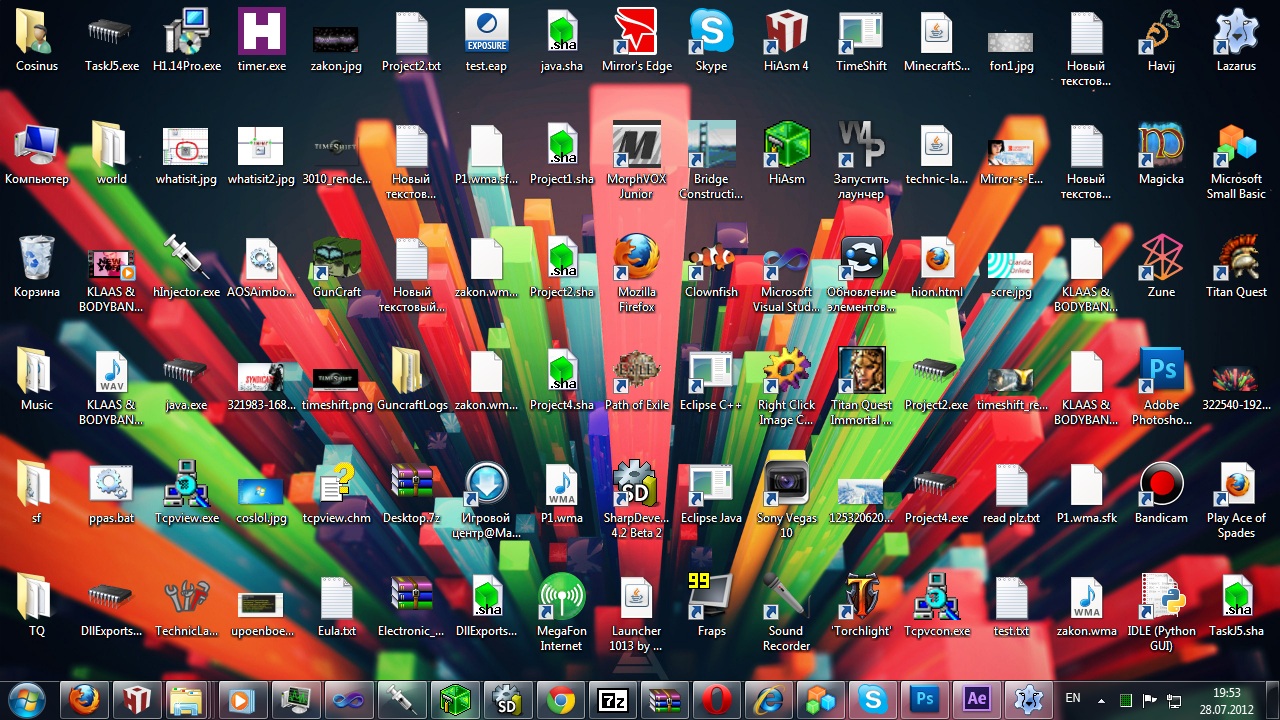Select the zakon.jpg image file
This screenshot has width=1280, height=720.
pyautogui.click(x=336, y=40)
